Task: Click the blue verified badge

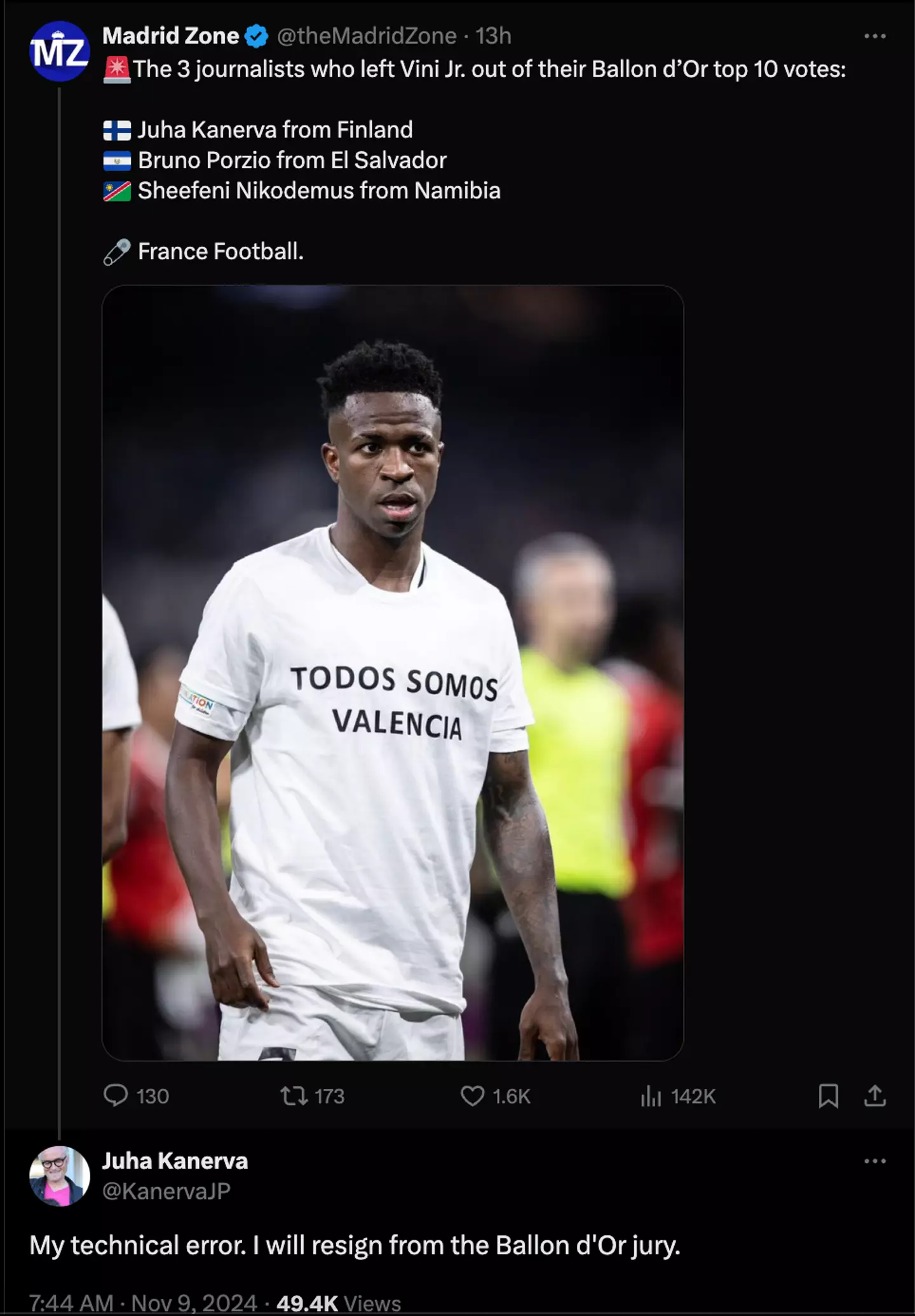Action: [x=256, y=36]
